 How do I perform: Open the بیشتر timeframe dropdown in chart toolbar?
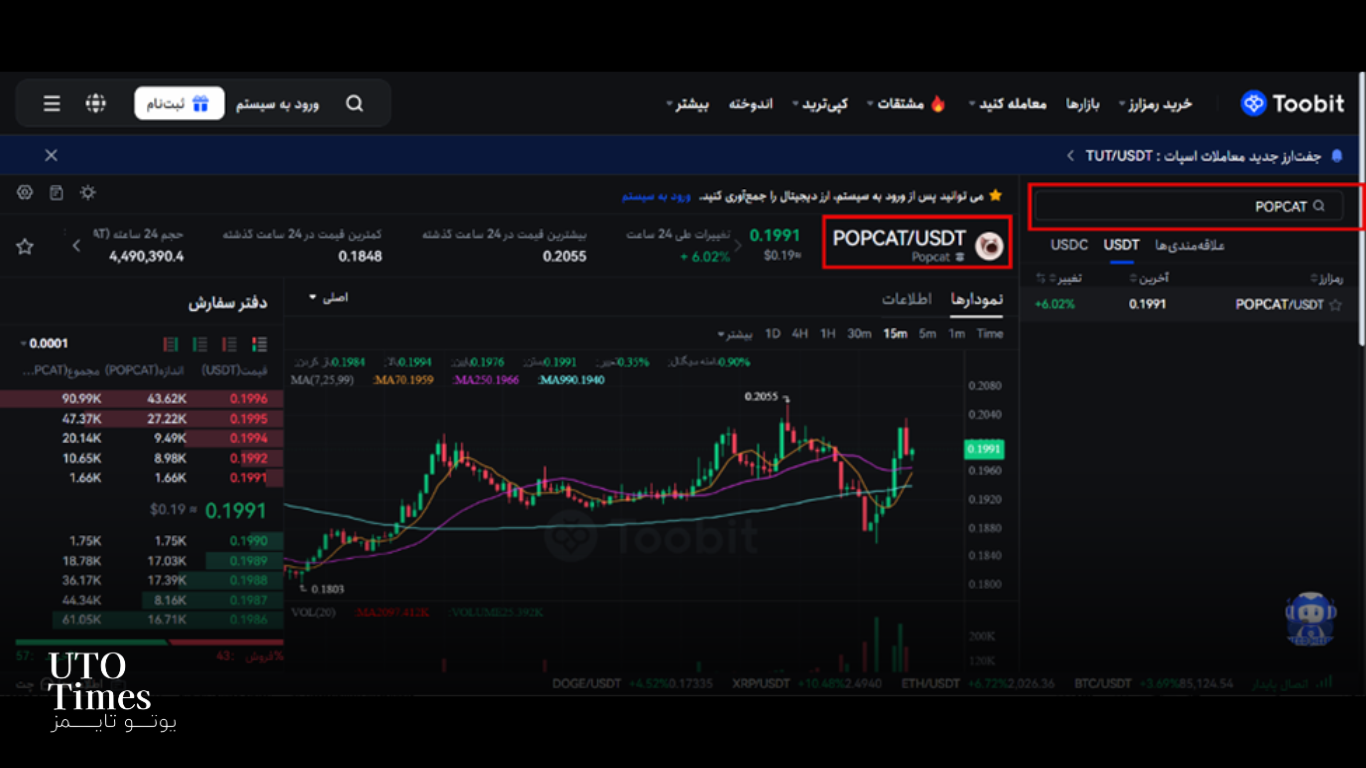(x=735, y=334)
